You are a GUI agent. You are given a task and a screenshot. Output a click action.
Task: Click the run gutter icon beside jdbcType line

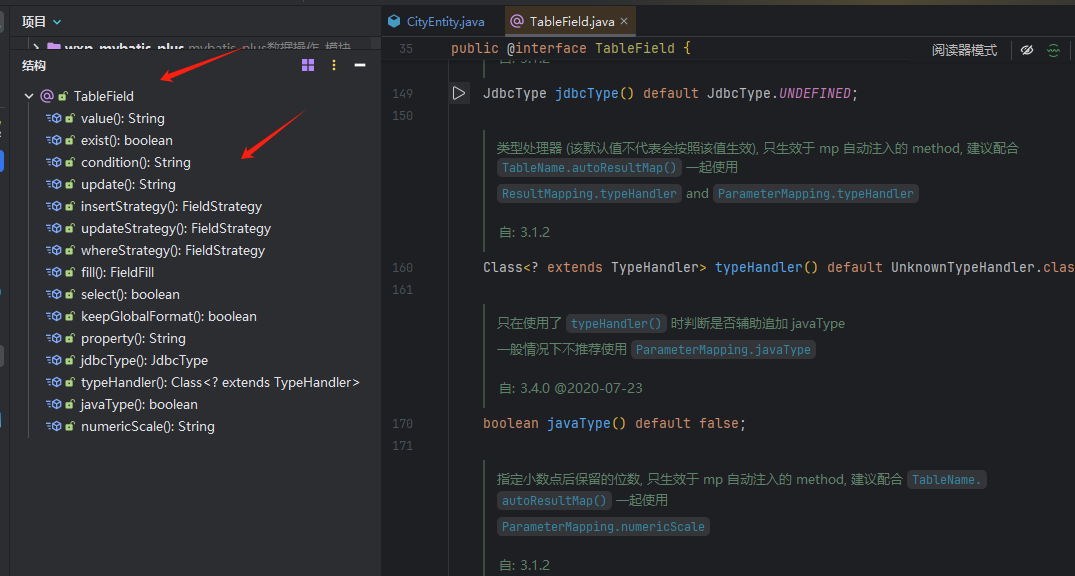(459, 93)
